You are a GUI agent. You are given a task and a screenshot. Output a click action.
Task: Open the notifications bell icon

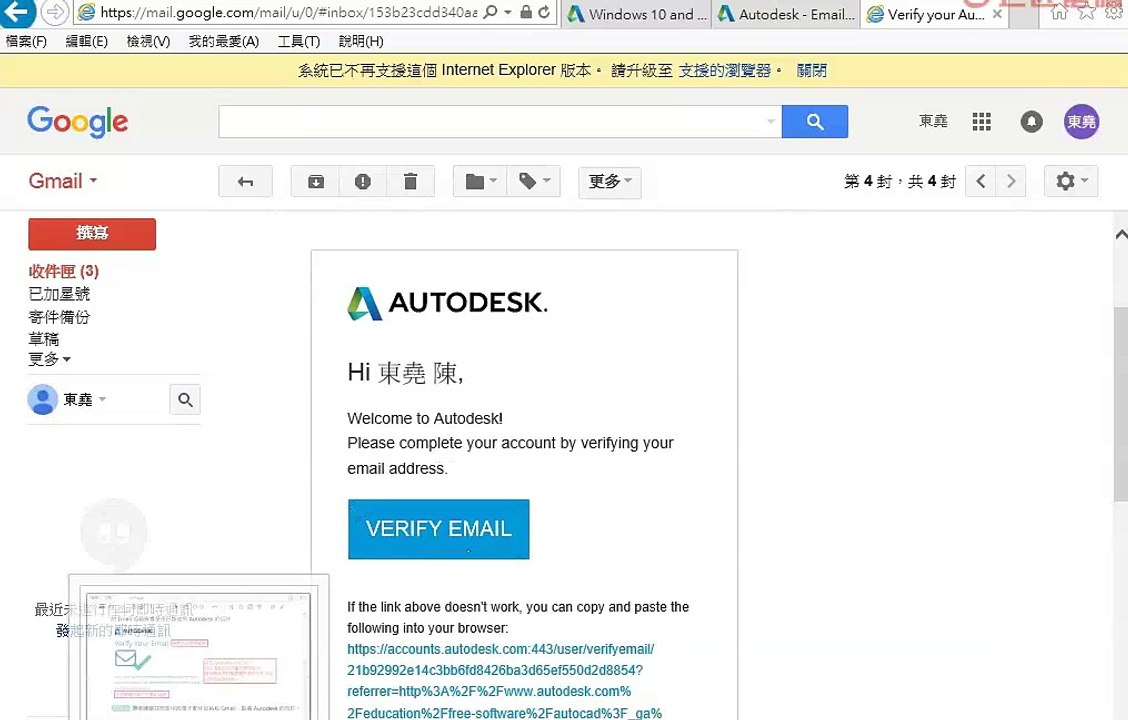(1031, 122)
